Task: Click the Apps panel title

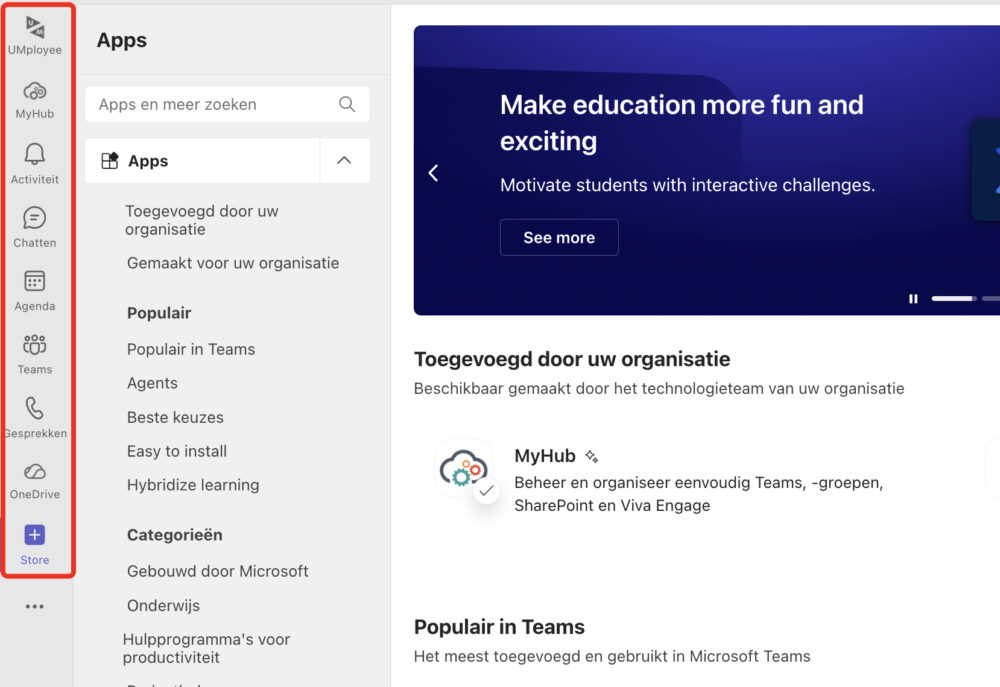Action: pyautogui.click(x=121, y=40)
